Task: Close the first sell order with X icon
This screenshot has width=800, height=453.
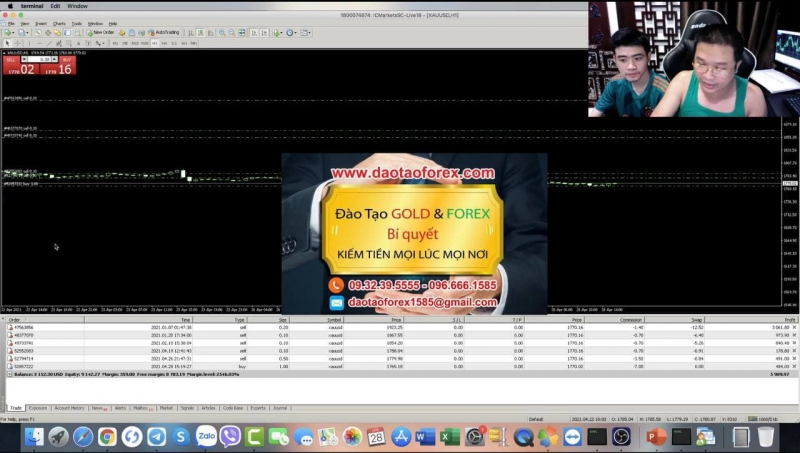Action: click(x=794, y=327)
